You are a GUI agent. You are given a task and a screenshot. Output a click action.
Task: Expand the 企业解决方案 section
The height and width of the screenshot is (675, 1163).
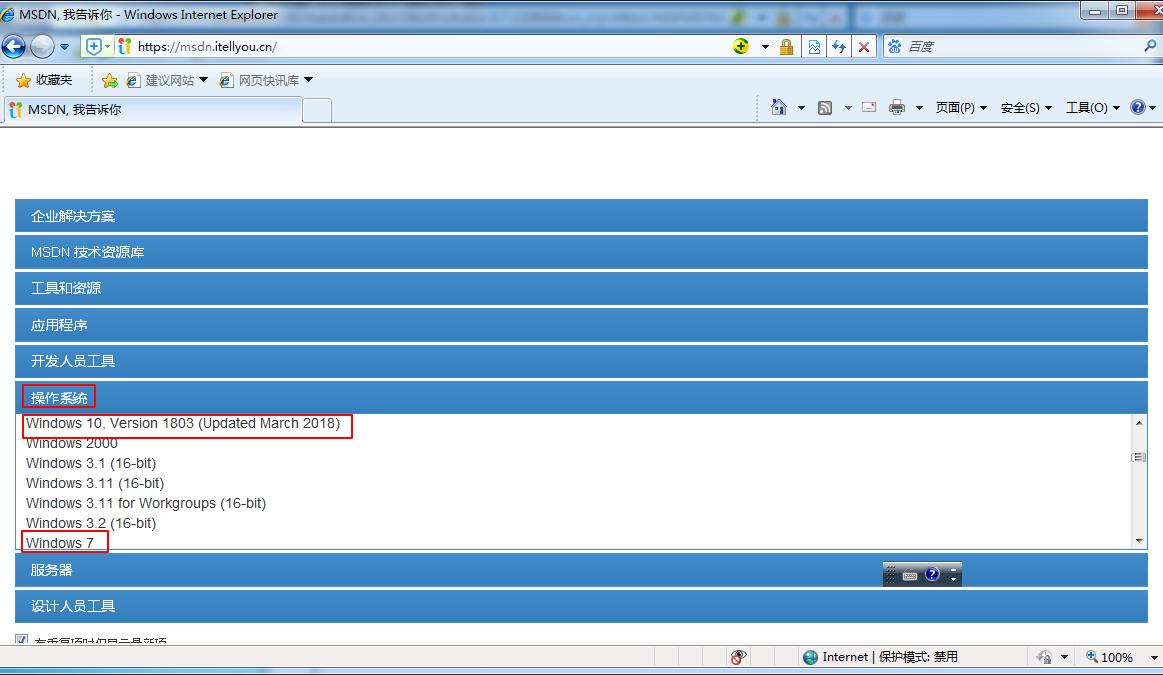click(x=581, y=216)
